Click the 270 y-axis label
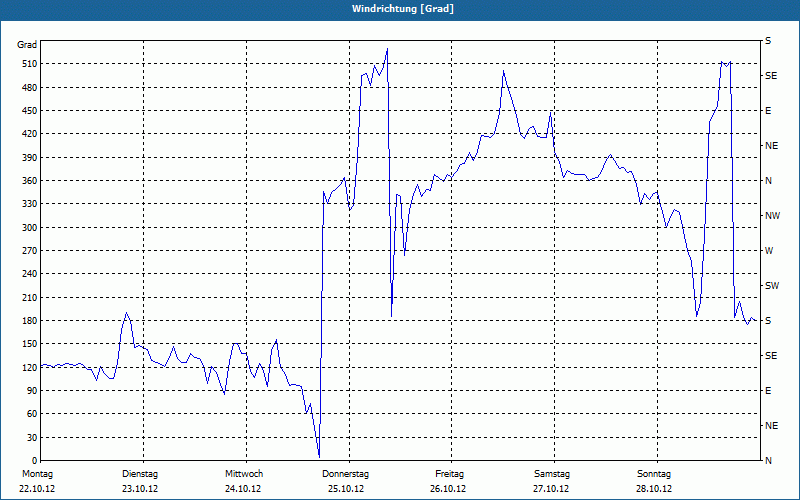The width and height of the screenshot is (800, 500). (x=29, y=251)
